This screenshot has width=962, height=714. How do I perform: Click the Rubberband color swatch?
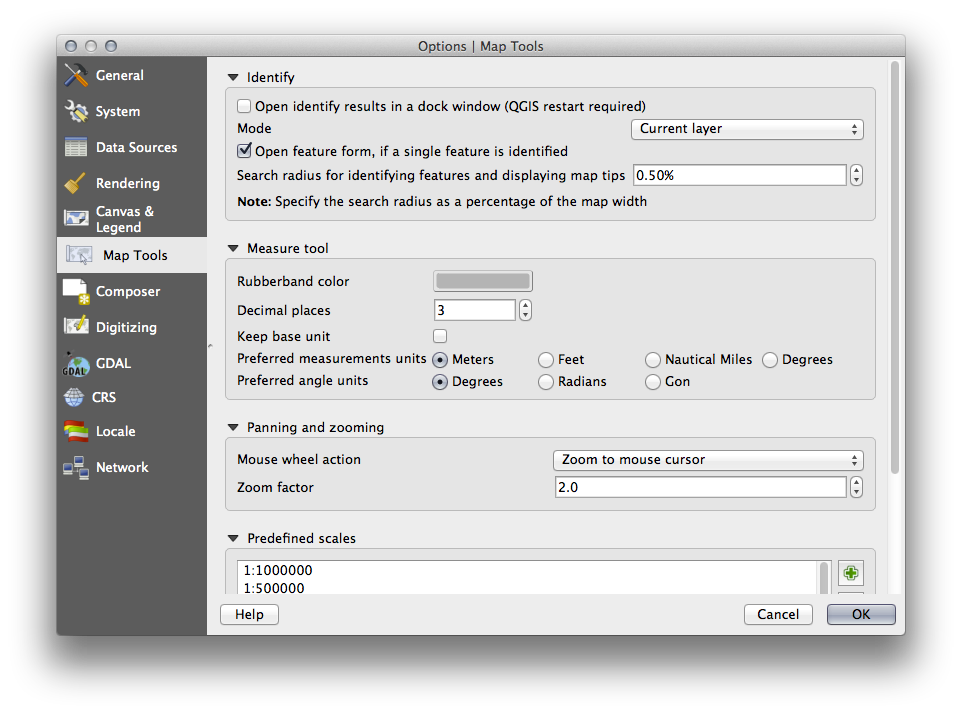483,282
